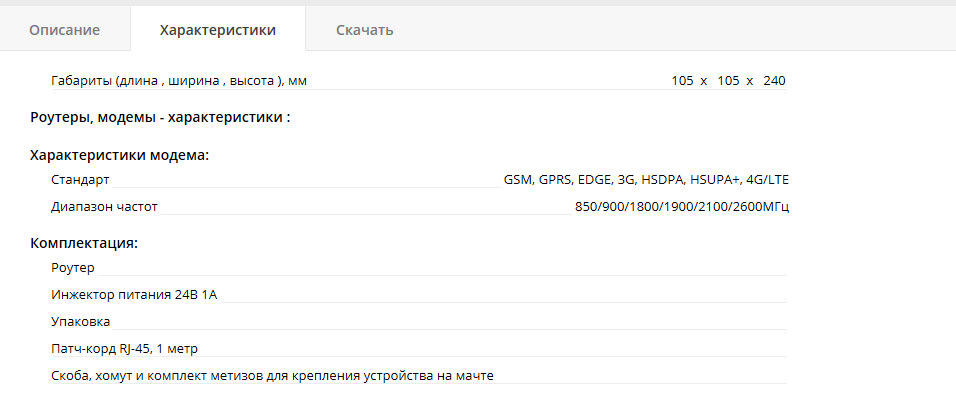
Task: Click the GSM, GPRS, EDGE standards value
Action: click(646, 180)
